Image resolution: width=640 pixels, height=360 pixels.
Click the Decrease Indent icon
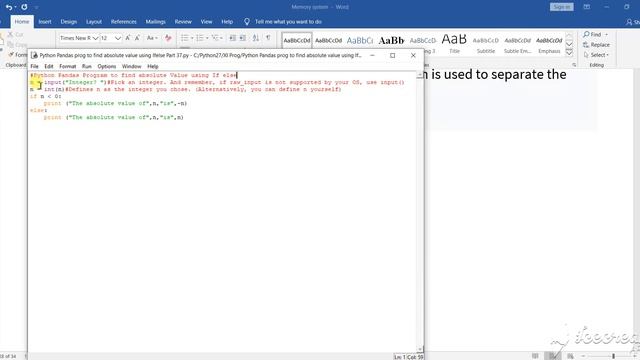click(232, 38)
